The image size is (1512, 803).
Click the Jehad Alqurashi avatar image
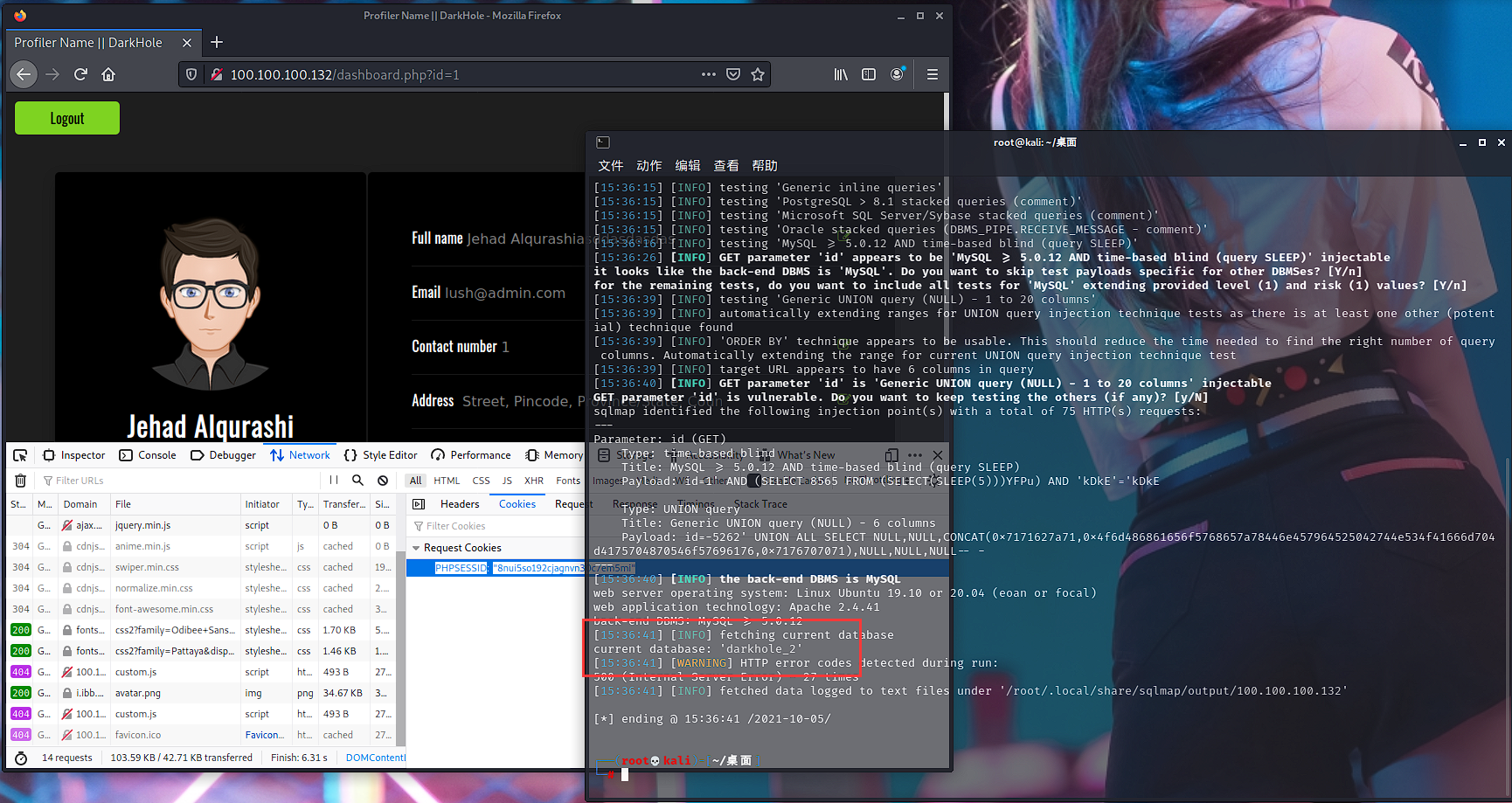211,302
